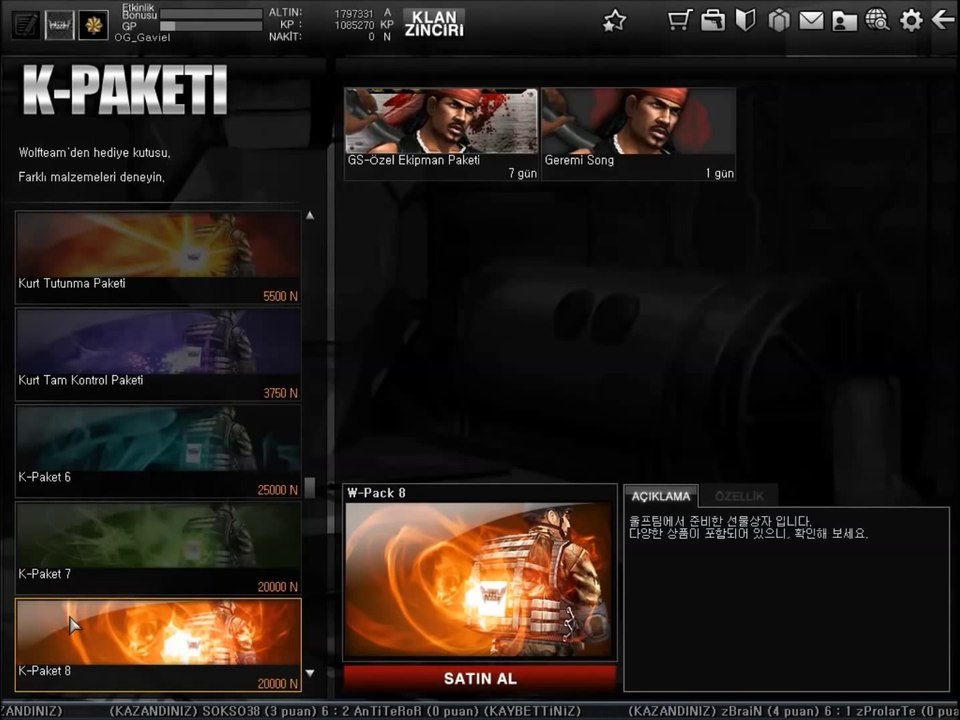
Task: Click the Etkinlik Bonusu progress bar
Action: pyautogui.click(x=211, y=13)
